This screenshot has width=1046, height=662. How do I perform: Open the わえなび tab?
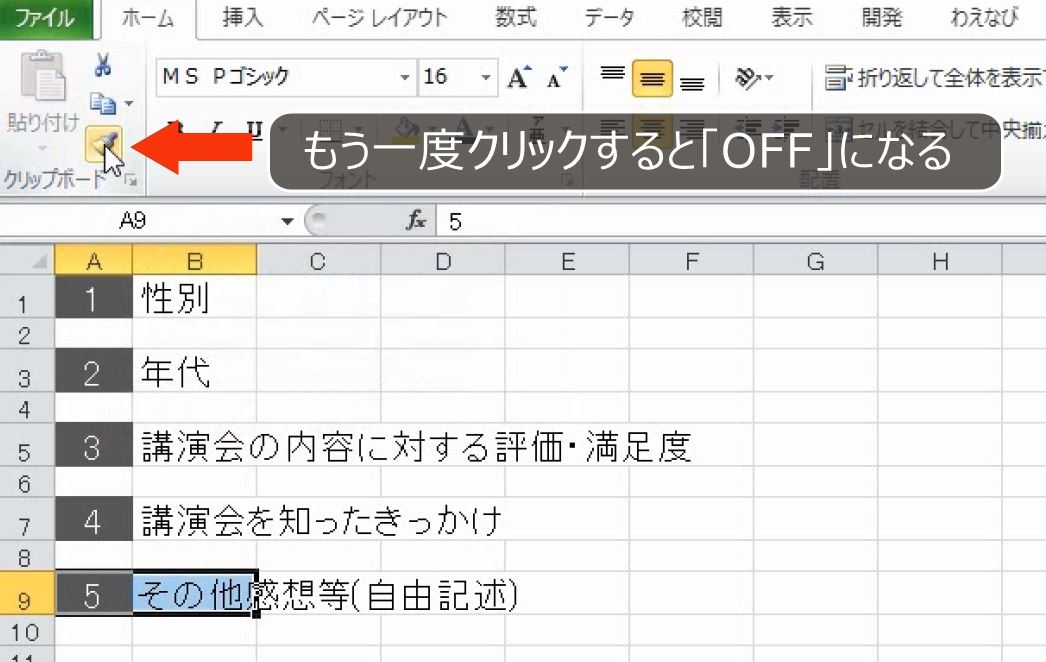tap(985, 17)
